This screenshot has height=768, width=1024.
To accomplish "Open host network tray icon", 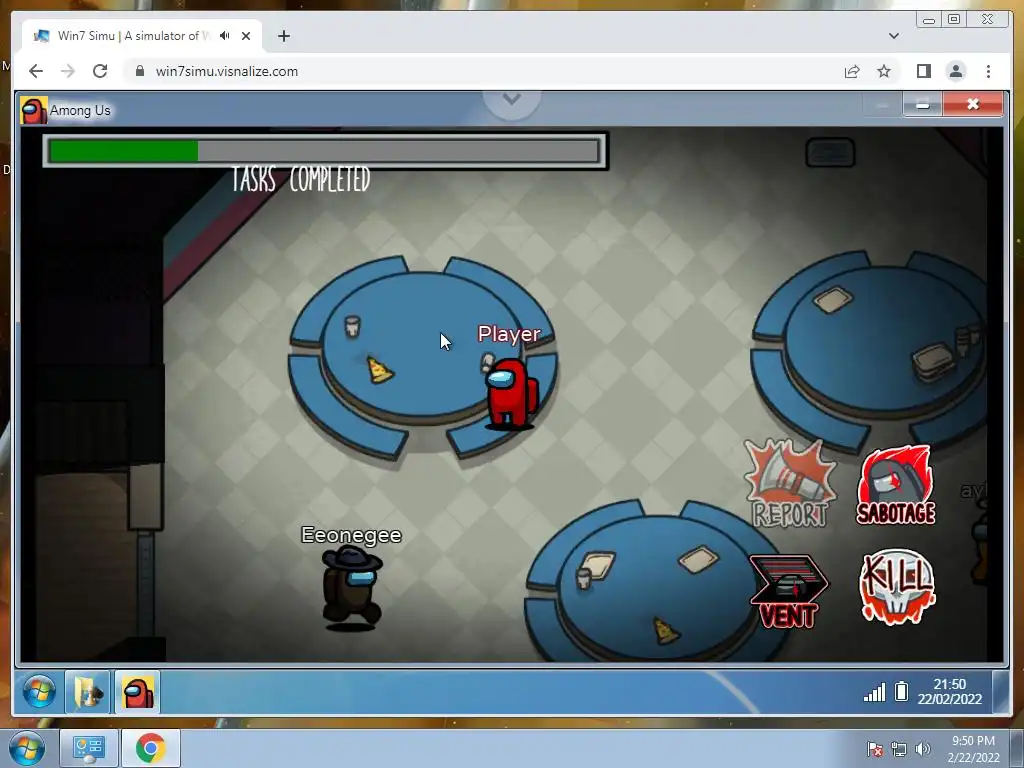I will 899,749.
